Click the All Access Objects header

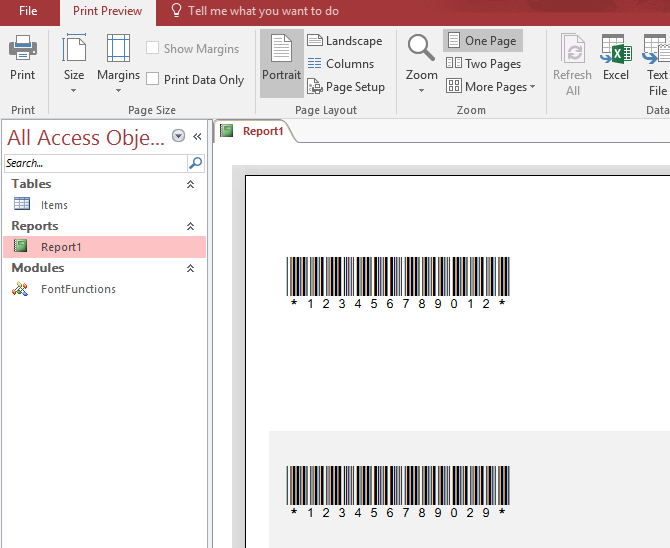[x=85, y=138]
